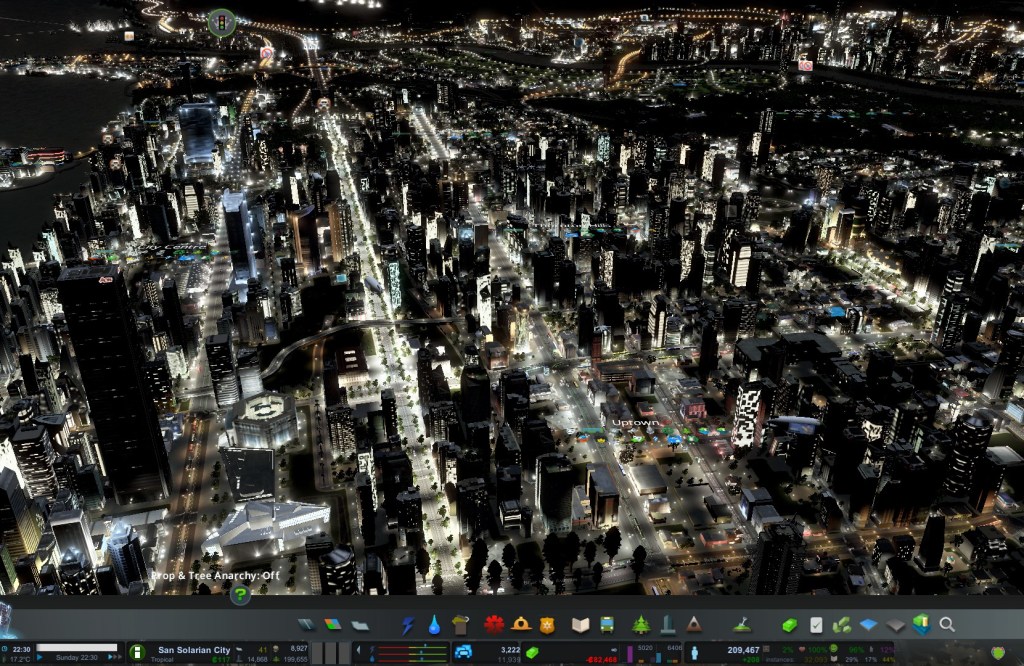1024x666 pixels.
Task: Open Parks and Plazas menu
Action: click(x=641, y=625)
